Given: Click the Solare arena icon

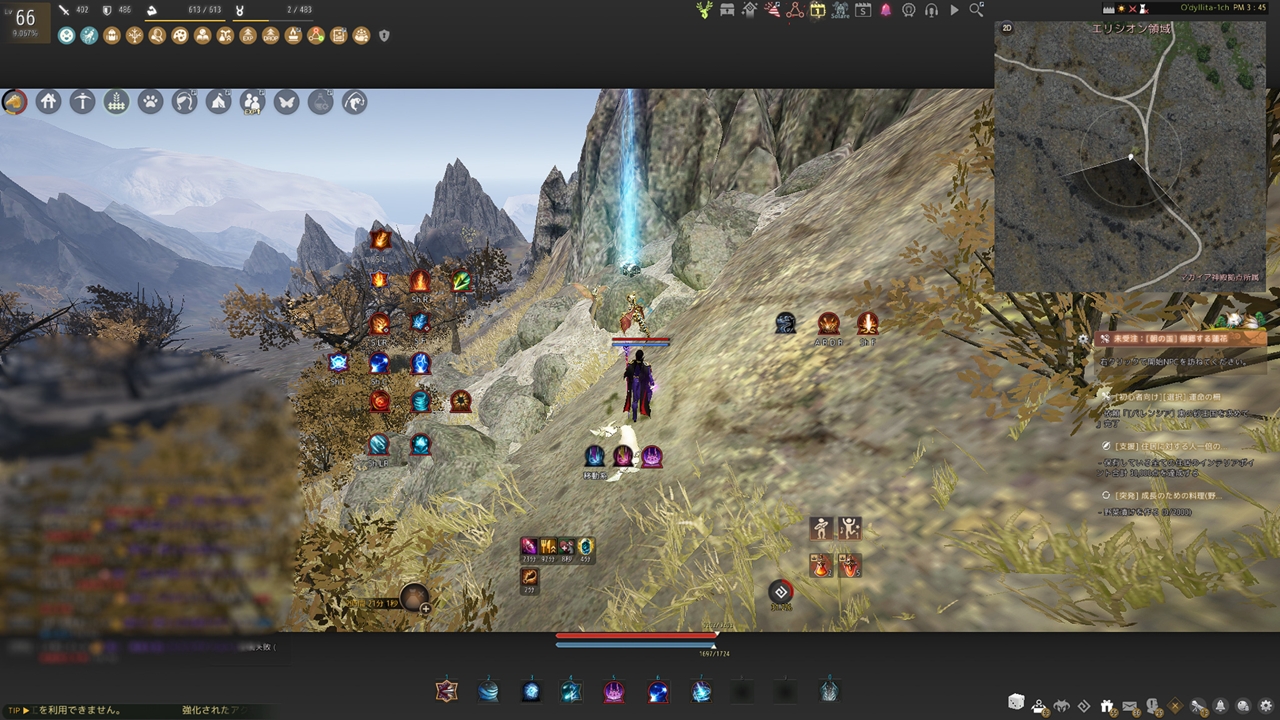Looking at the screenshot, I should coord(839,10).
